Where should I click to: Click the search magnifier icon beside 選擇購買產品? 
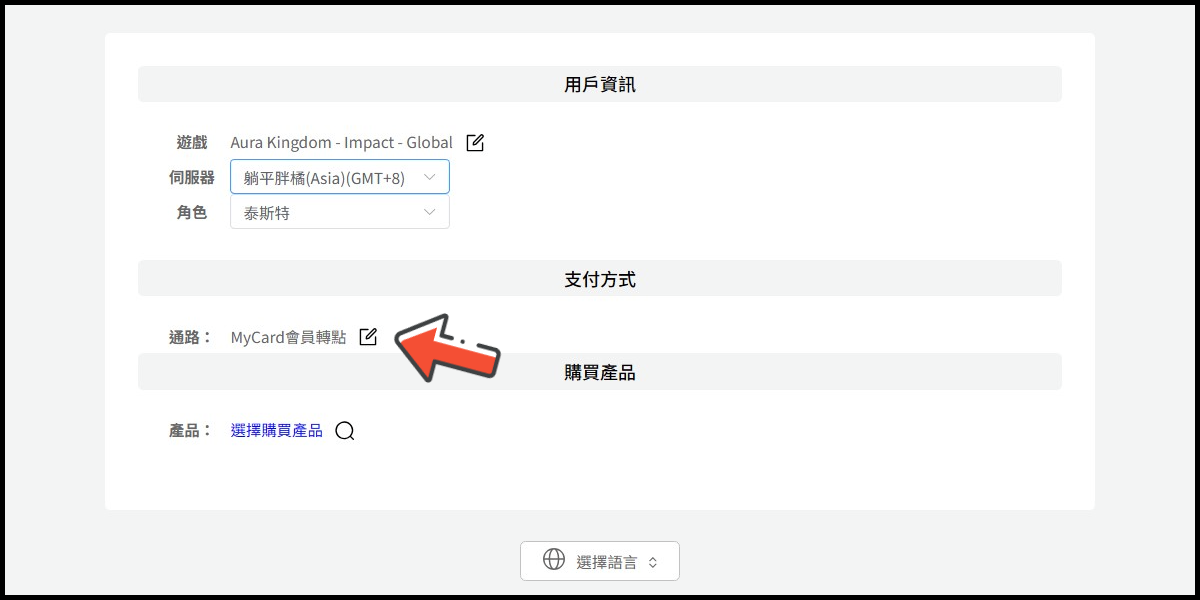coord(345,431)
